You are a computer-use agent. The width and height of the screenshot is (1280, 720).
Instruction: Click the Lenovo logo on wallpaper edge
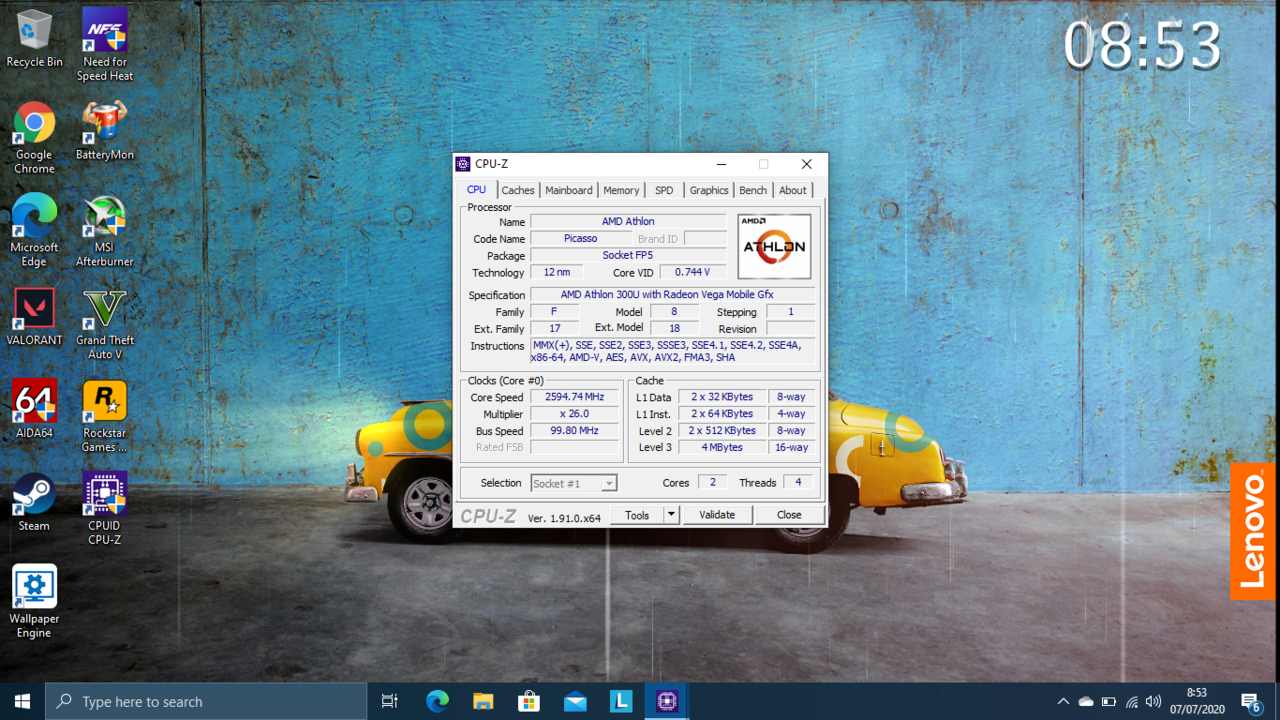[1252, 531]
